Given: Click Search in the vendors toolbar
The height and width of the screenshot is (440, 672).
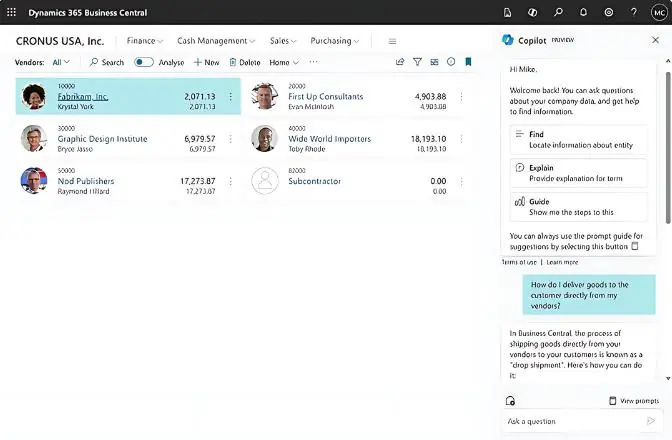Looking at the screenshot, I should (x=107, y=63).
